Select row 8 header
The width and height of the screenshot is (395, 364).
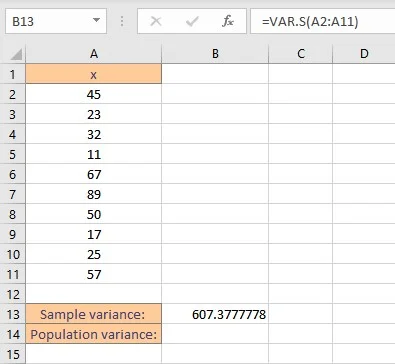click(13, 214)
